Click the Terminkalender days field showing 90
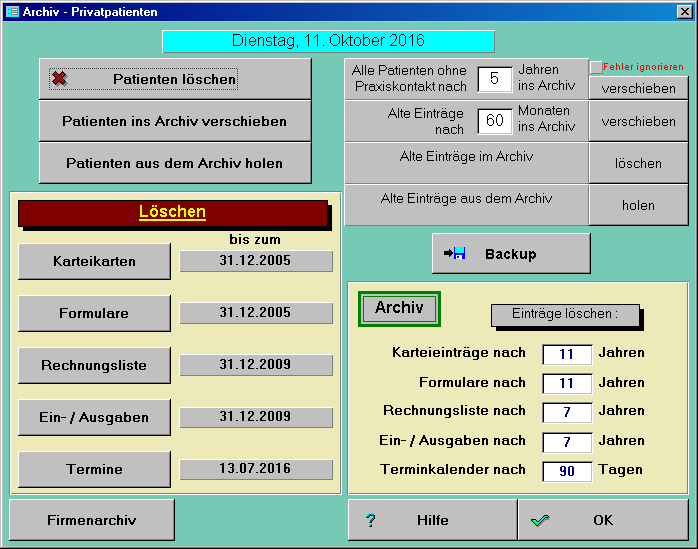The image size is (698, 549). (x=567, y=471)
